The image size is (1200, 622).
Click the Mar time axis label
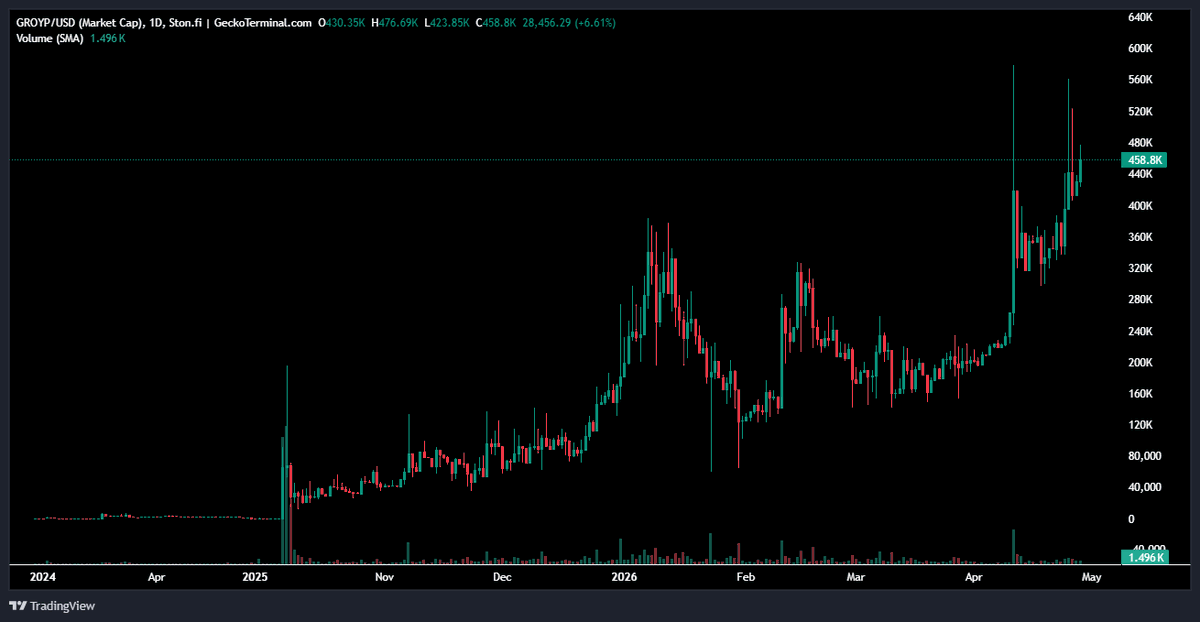pyautogui.click(x=855, y=577)
